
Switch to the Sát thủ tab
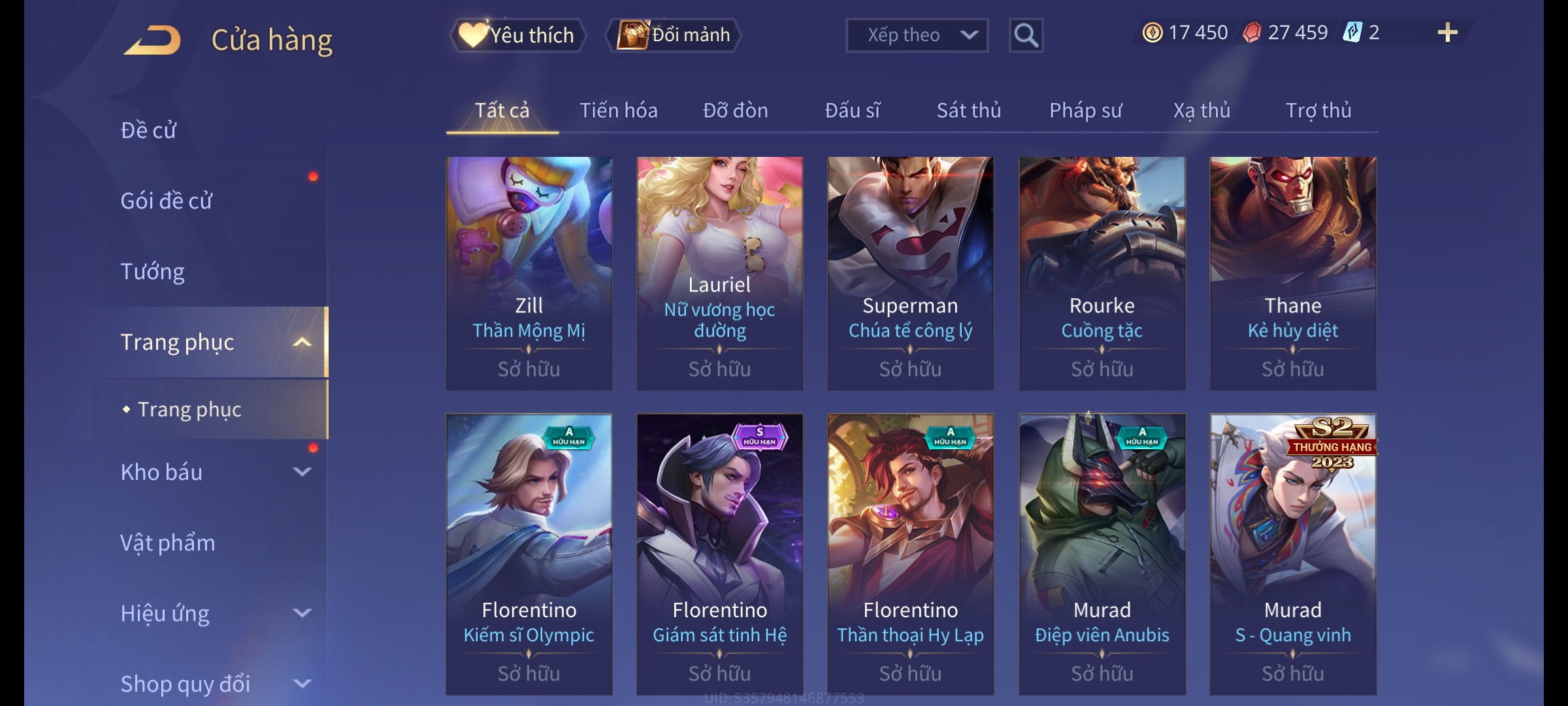click(x=969, y=110)
